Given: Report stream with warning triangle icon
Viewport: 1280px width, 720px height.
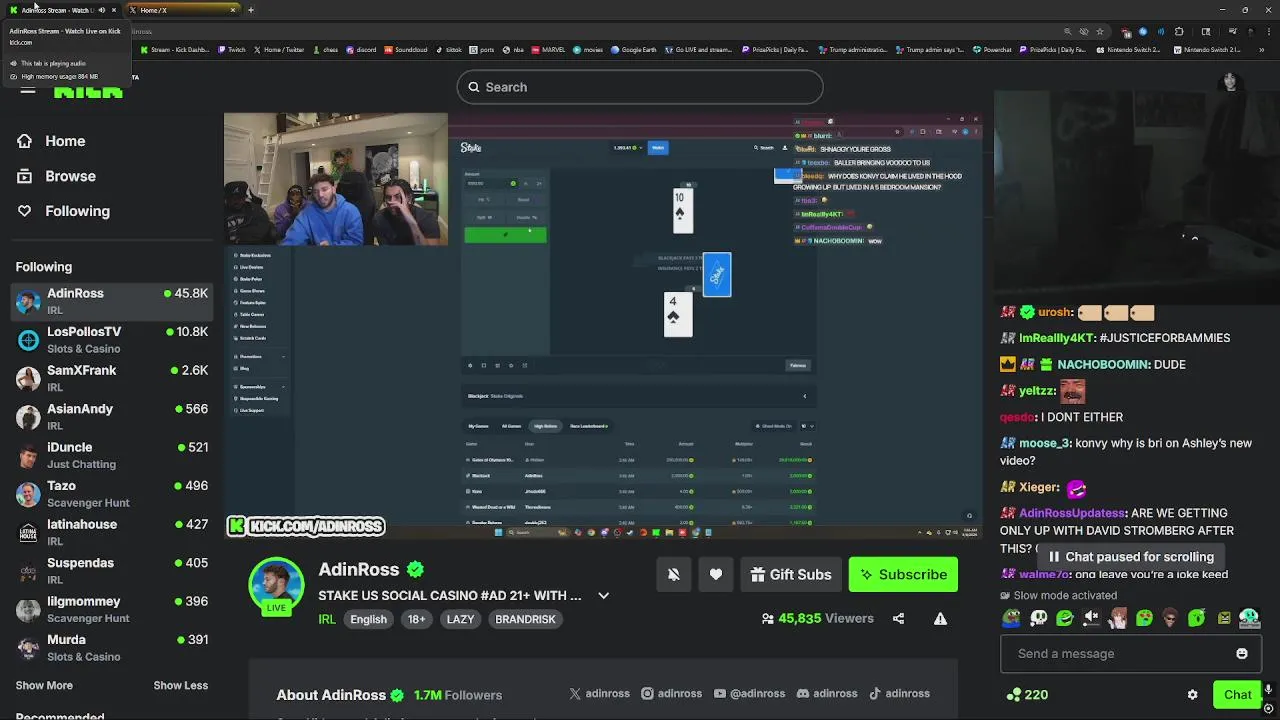Looking at the screenshot, I should click(940, 619).
